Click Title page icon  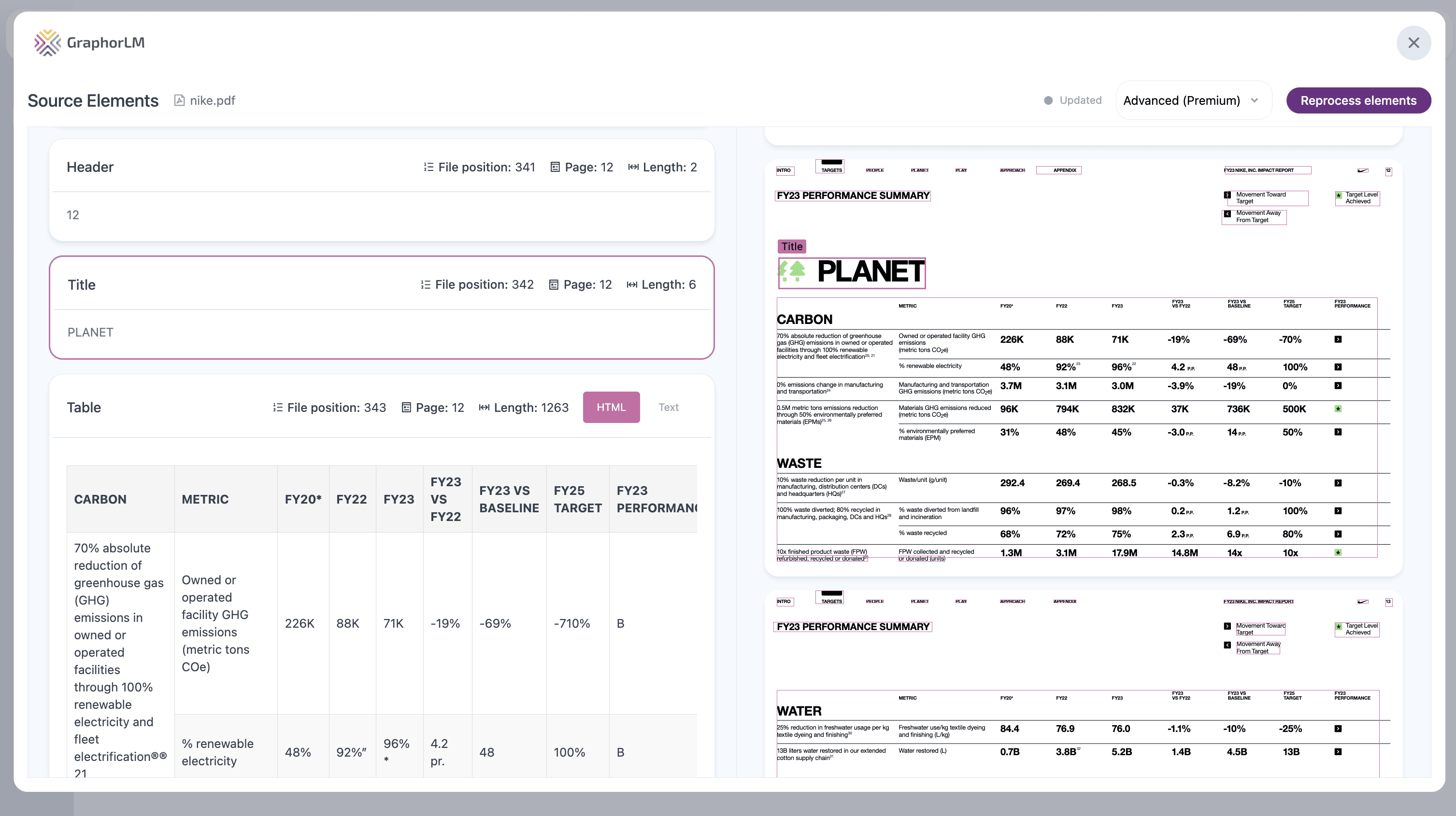pos(554,285)
